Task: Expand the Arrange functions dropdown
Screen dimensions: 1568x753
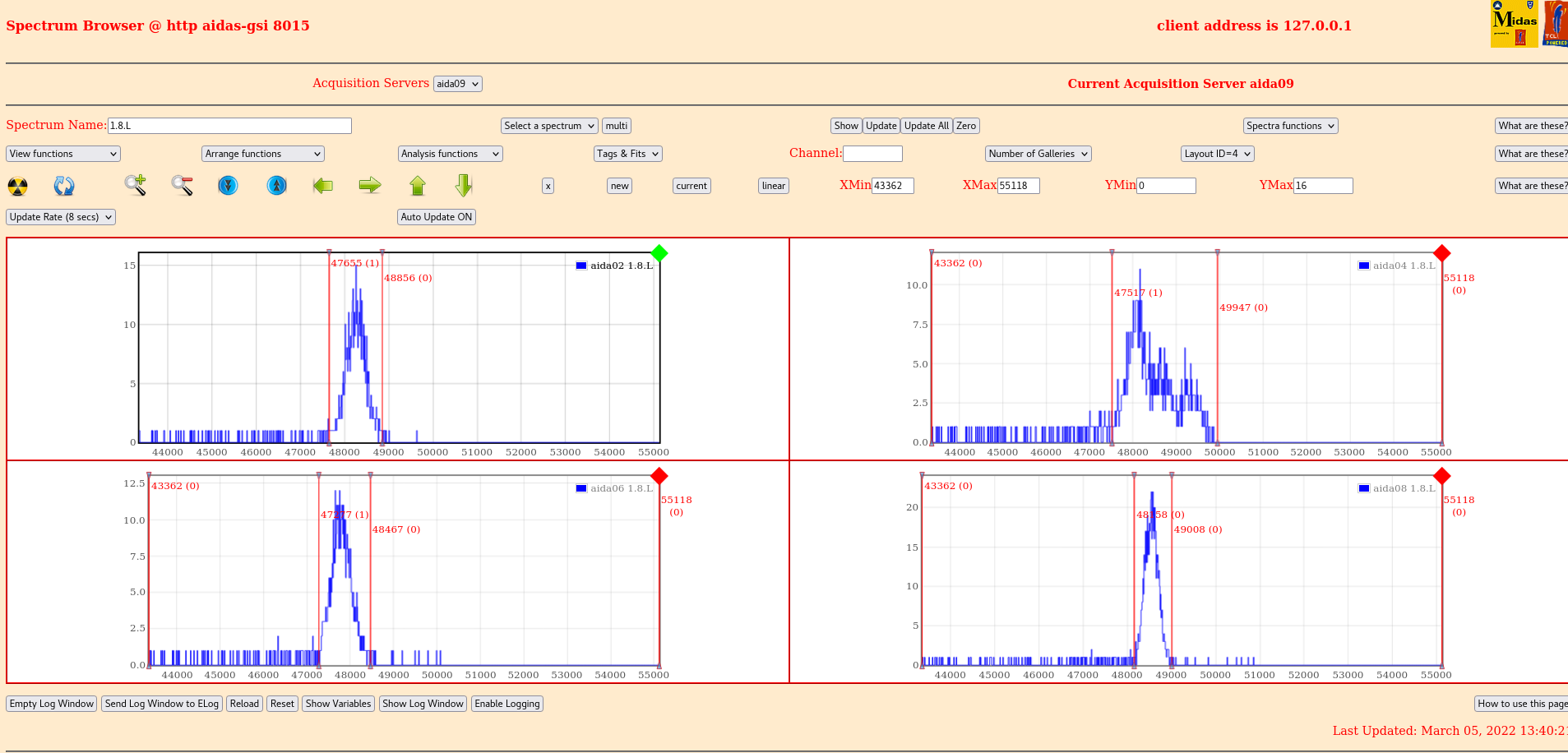Action: (263, 154)
